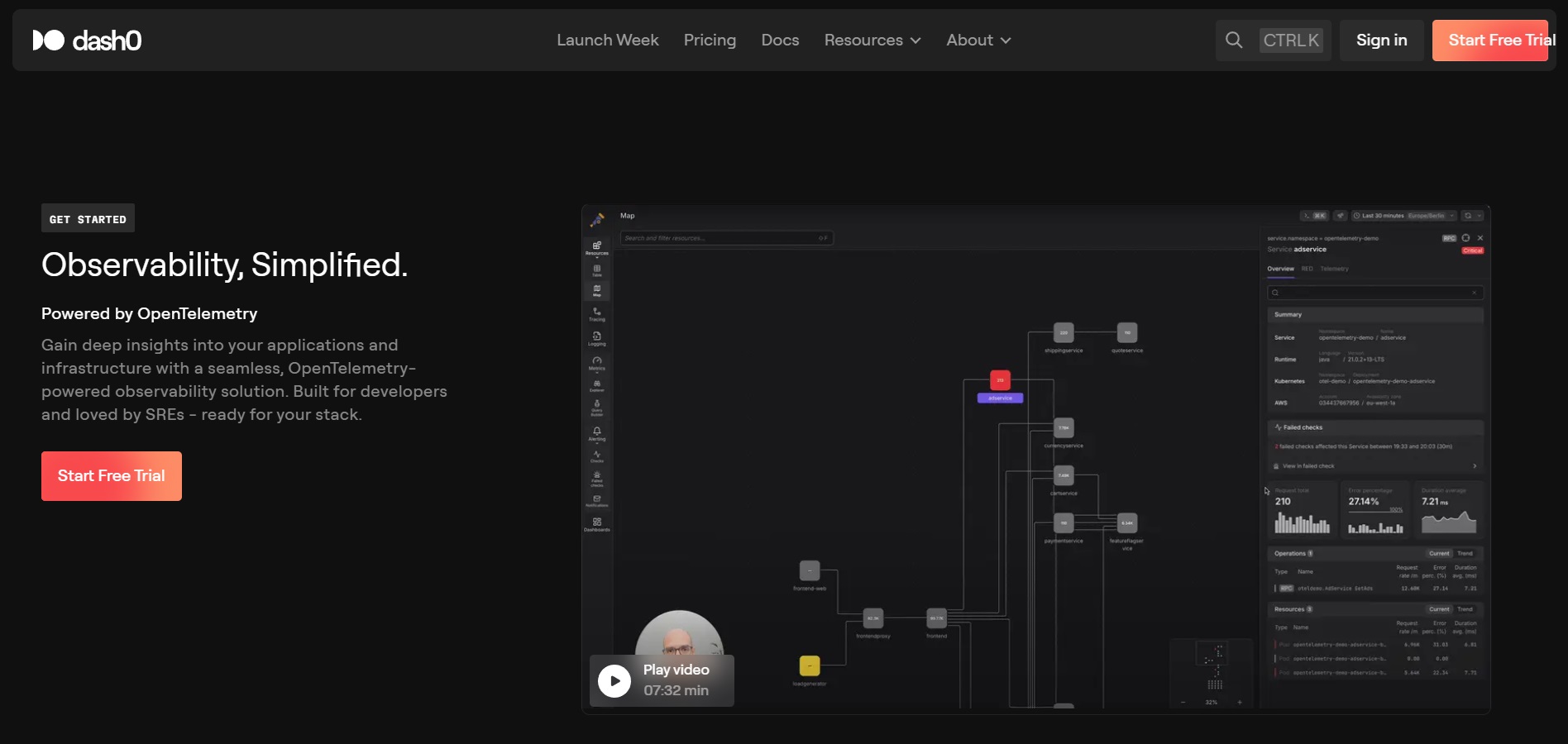Image resolution: width=1568 pixels, height=744 pixels.
Task: Open the Checks sidebar icon in the preview
Action: coord(597,456)
